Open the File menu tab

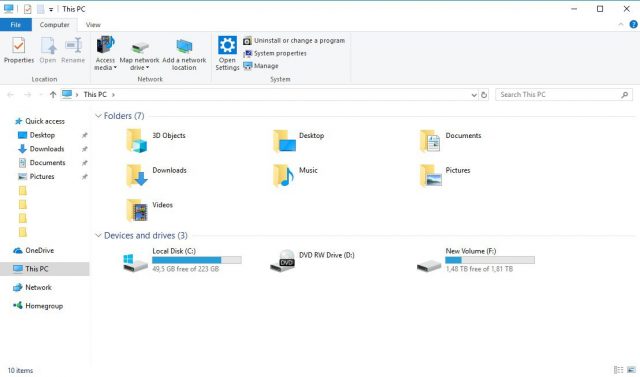16,25
